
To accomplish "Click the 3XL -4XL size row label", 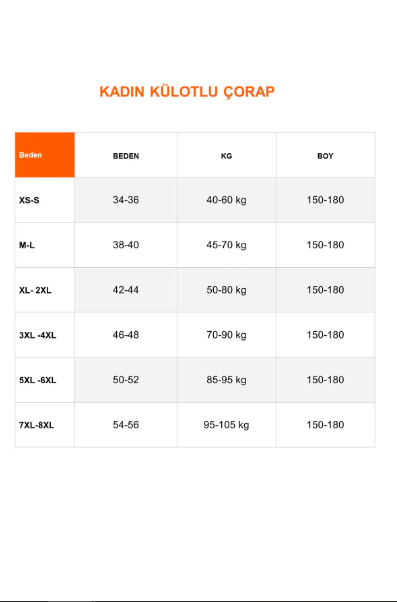I will 38,335.
